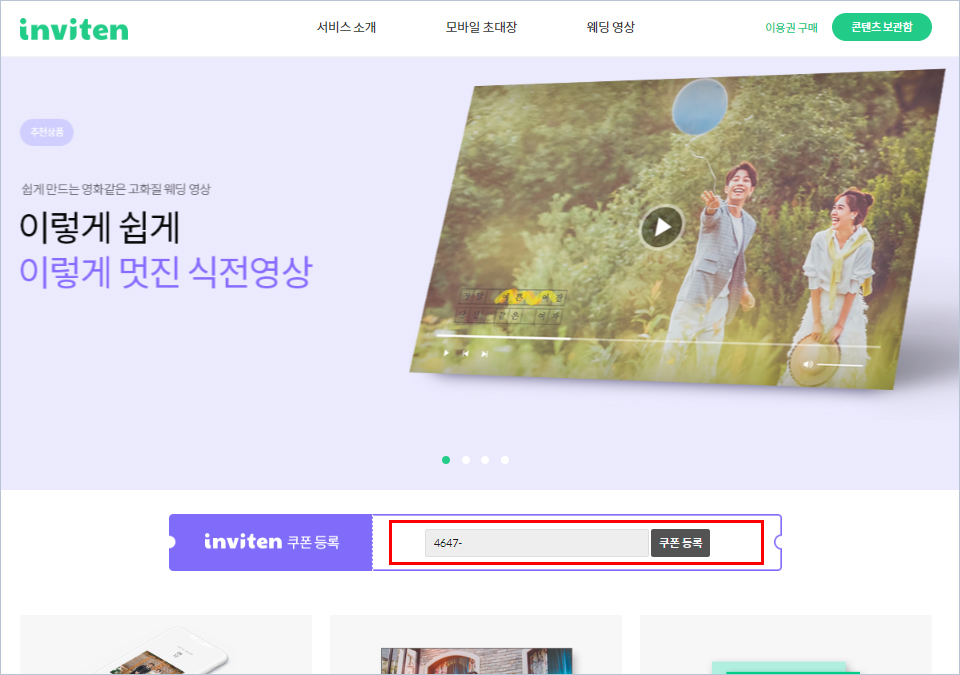Click the 이렇게 멋진 식전영상 headline
Image resolution: width=960 pixels, height=675 pixels.
(166, 272)
